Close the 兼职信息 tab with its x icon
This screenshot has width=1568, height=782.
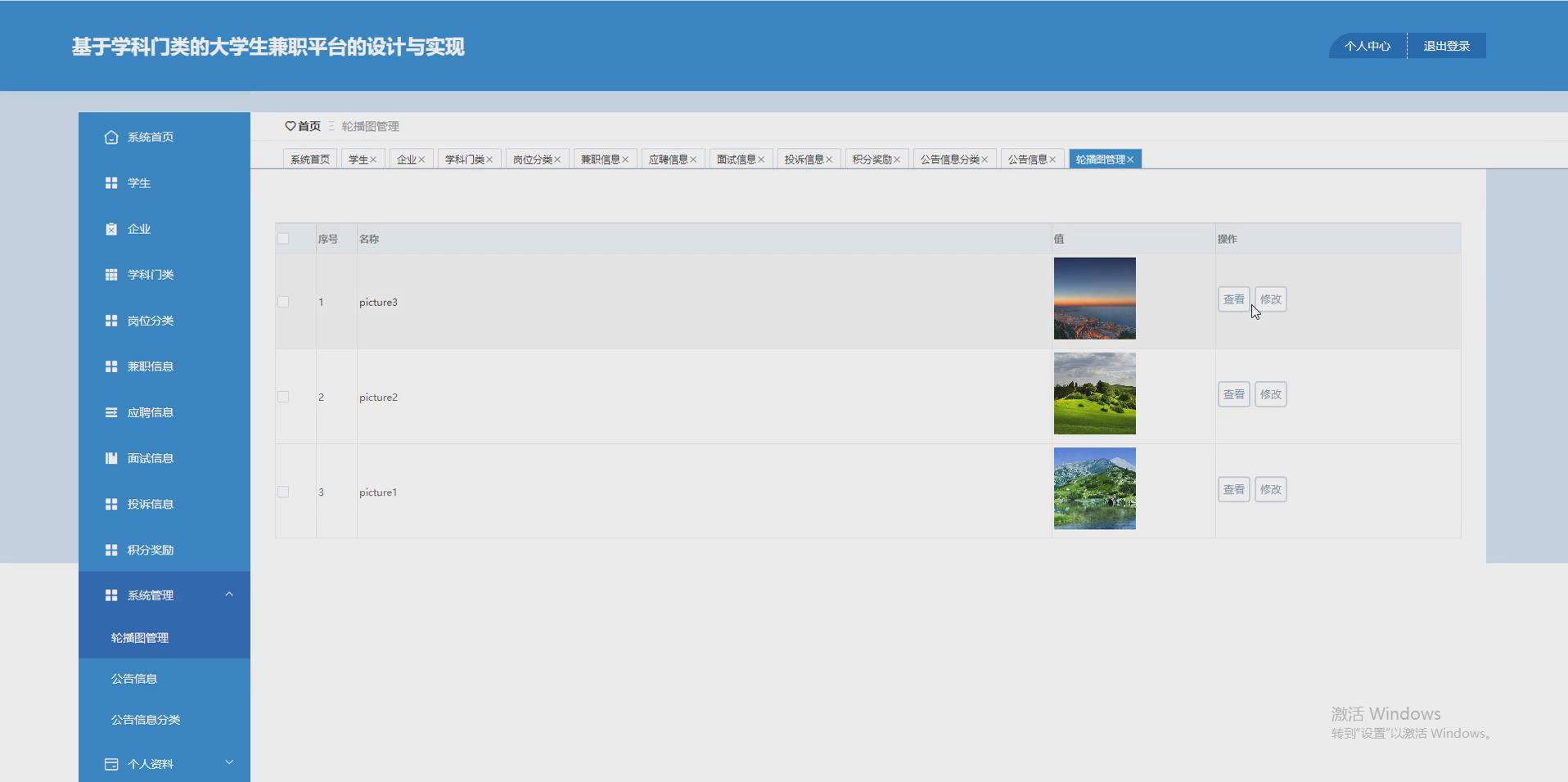pyautogui.click(x=625, y=160)
